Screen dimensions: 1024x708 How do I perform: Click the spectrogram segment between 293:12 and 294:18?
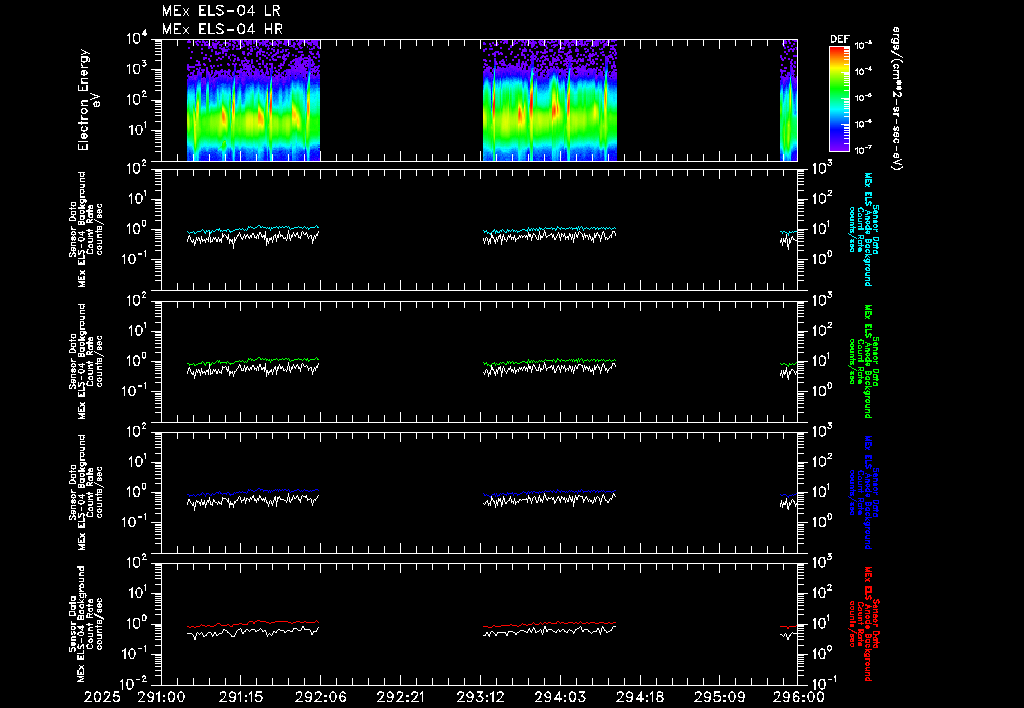(x=550, y=100)
